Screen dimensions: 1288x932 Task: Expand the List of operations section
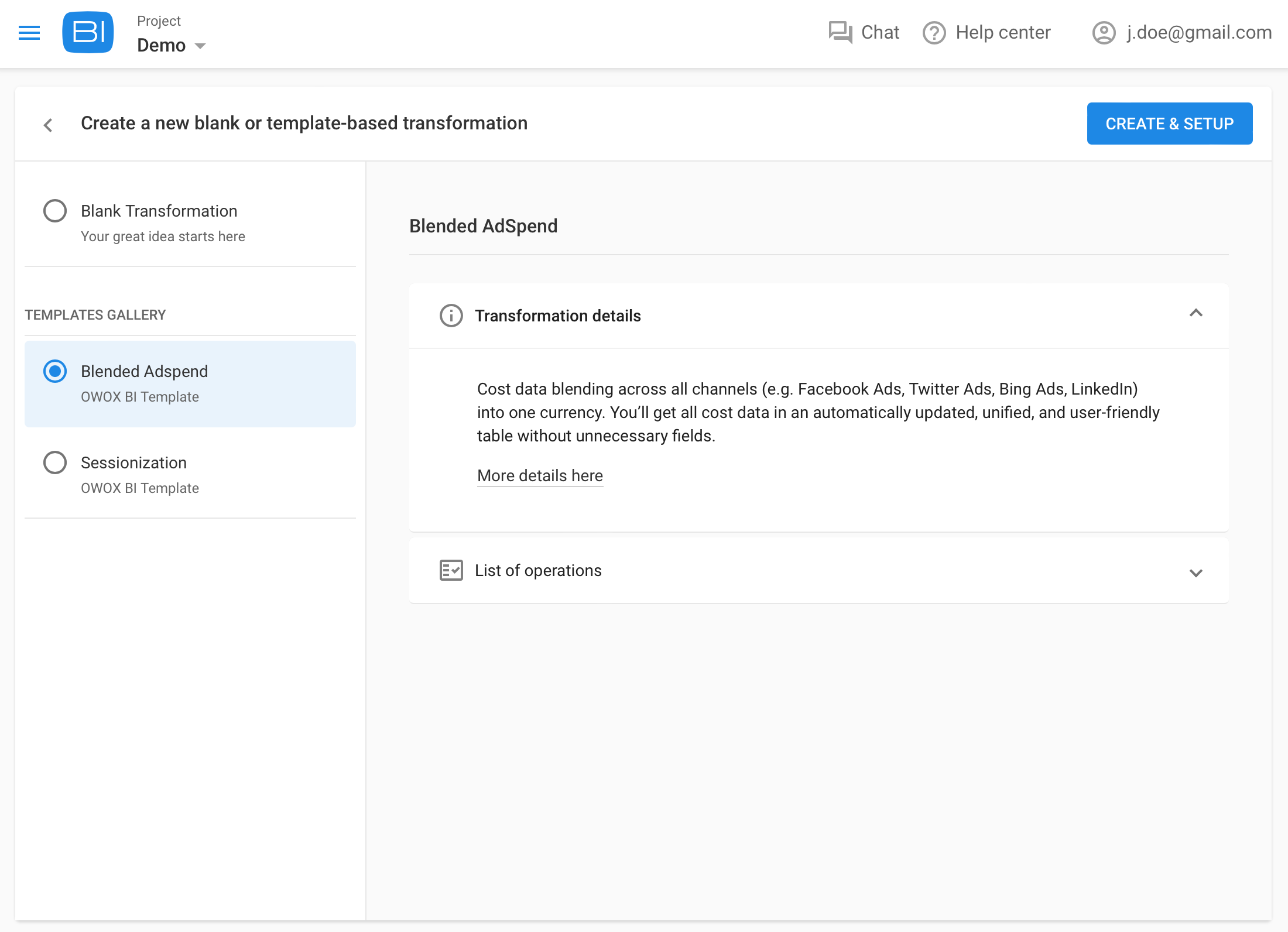point(1196,573)
